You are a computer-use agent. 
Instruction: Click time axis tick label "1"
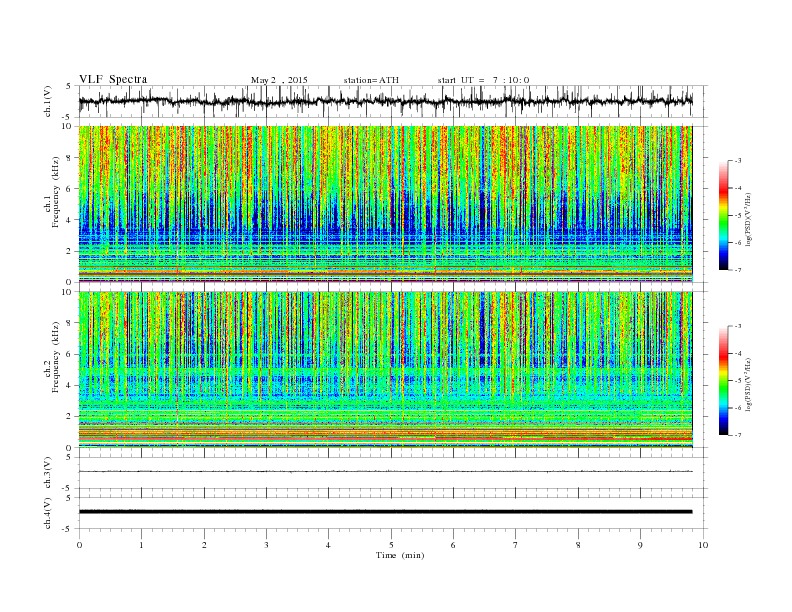141,545
